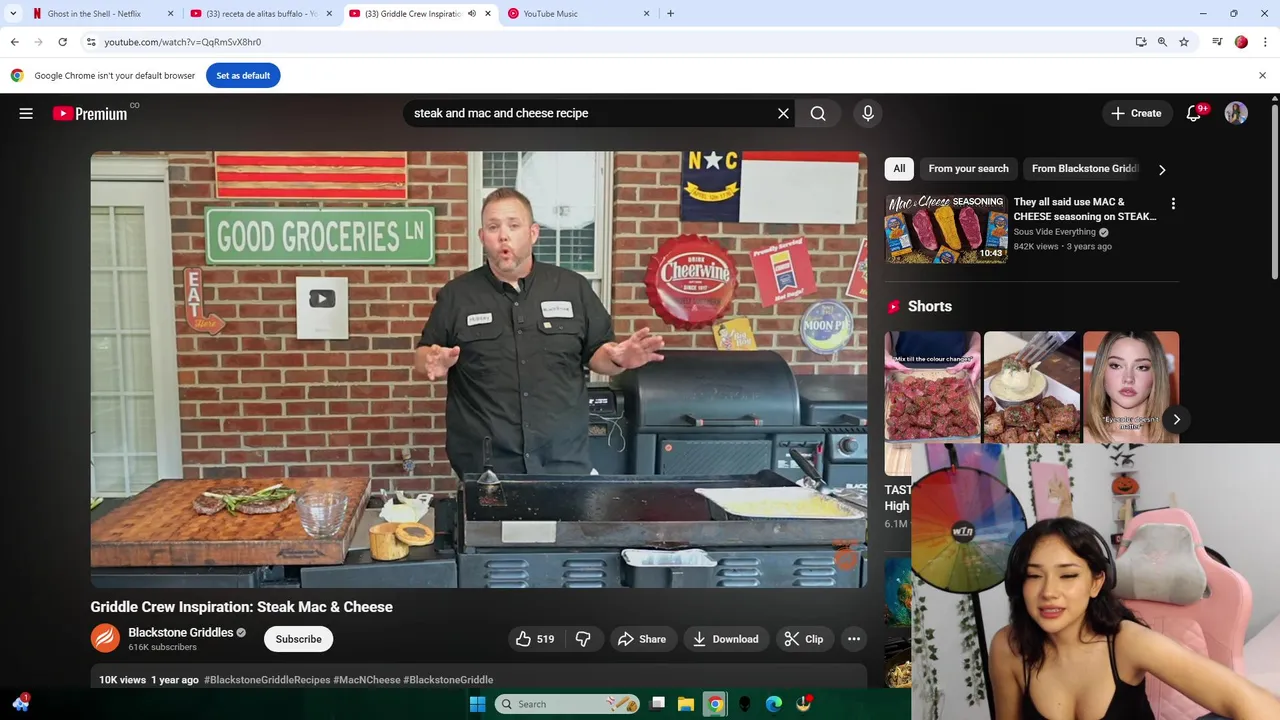Open the raw meat cubes Short
This screenshot has height=720, width=1280.
click(932, 387)
